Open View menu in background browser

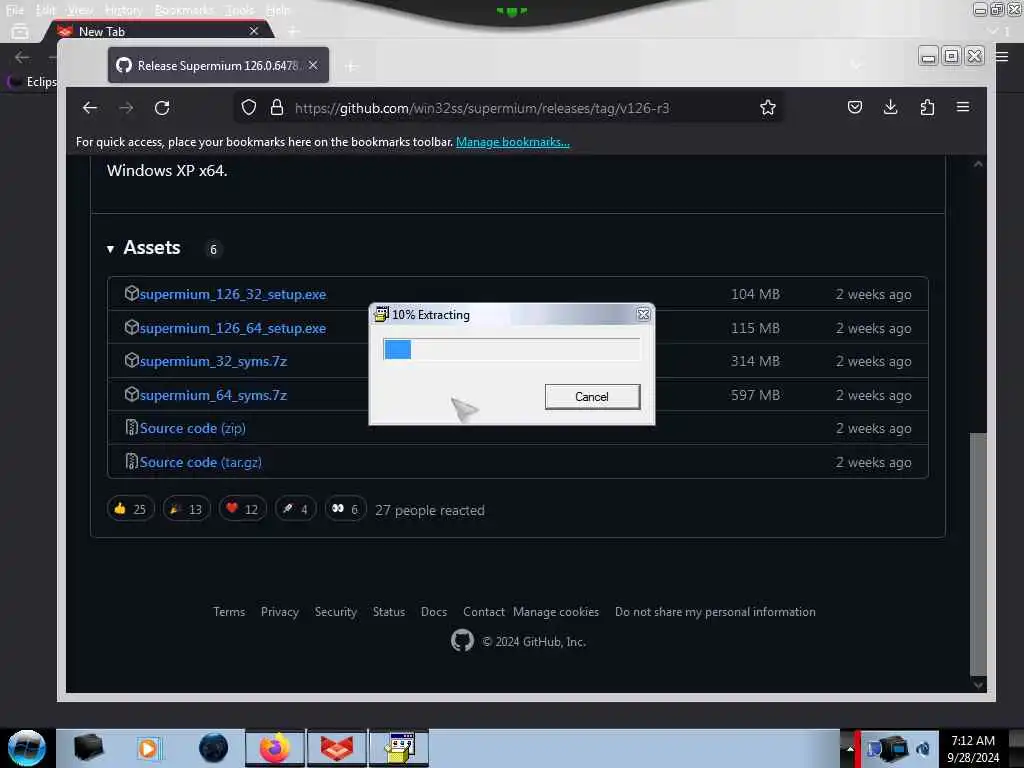pos(80,10)
